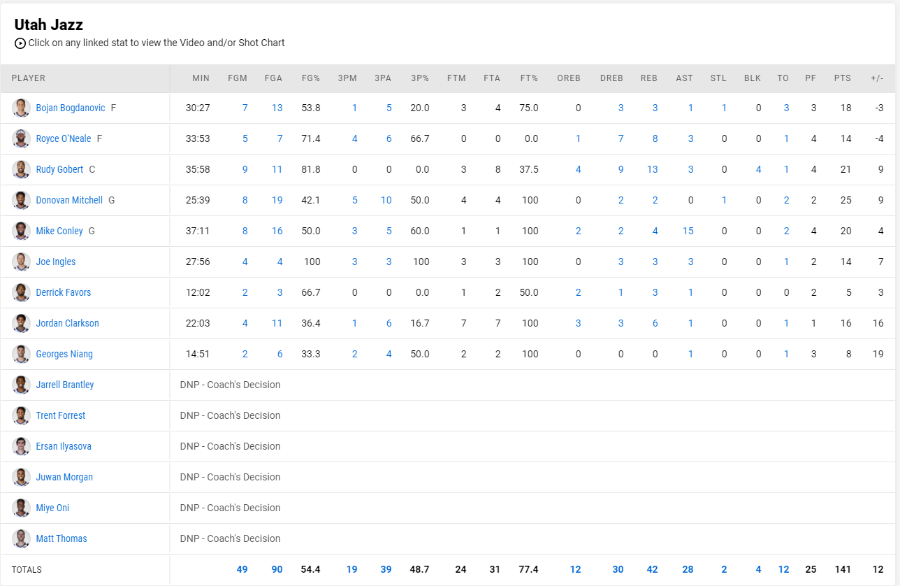
Task: Open Donovan Mitchell's profile link
Action: (69, 200)
